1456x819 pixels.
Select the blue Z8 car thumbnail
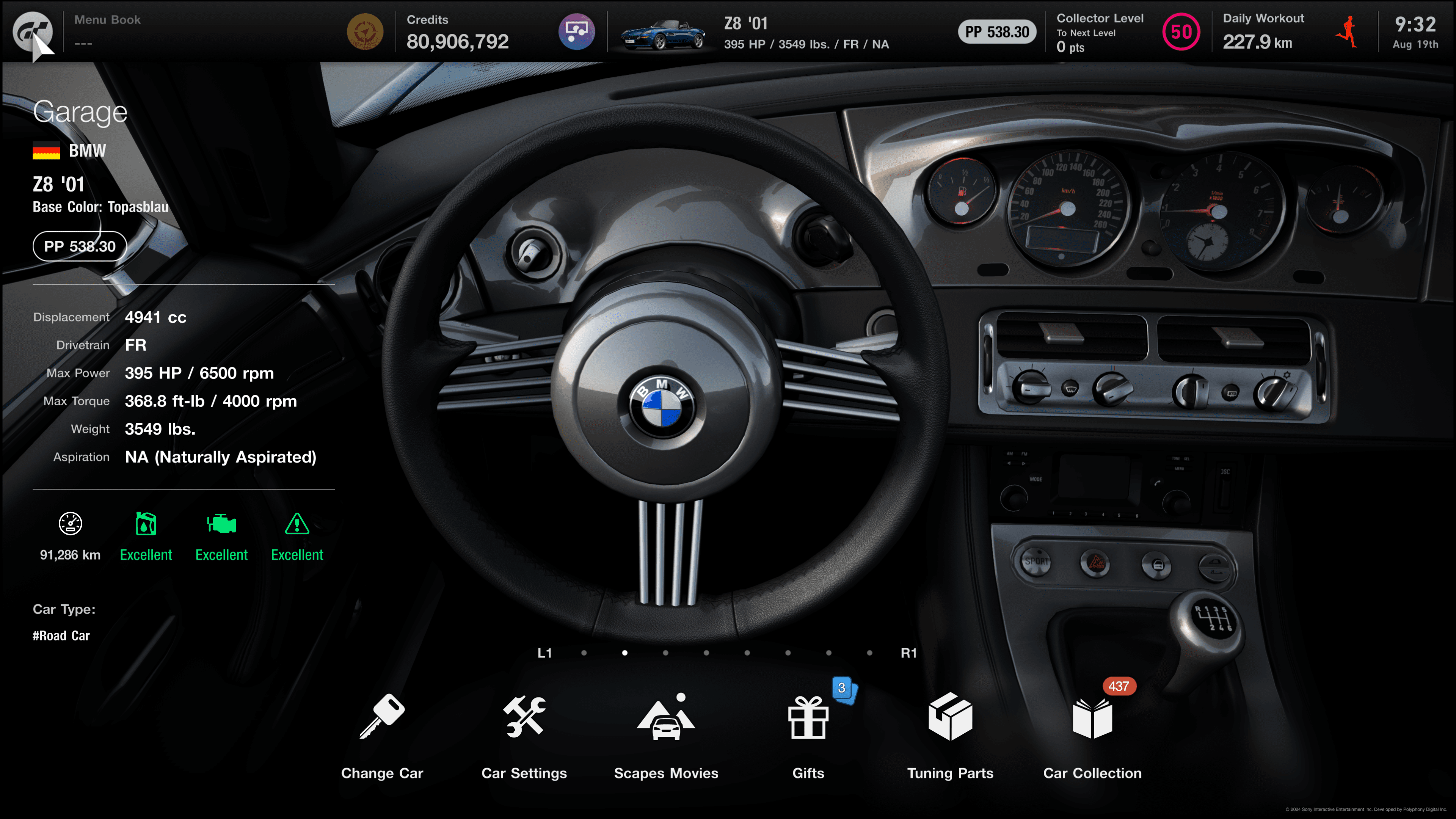pyautogui.click(x=662, y=35)
